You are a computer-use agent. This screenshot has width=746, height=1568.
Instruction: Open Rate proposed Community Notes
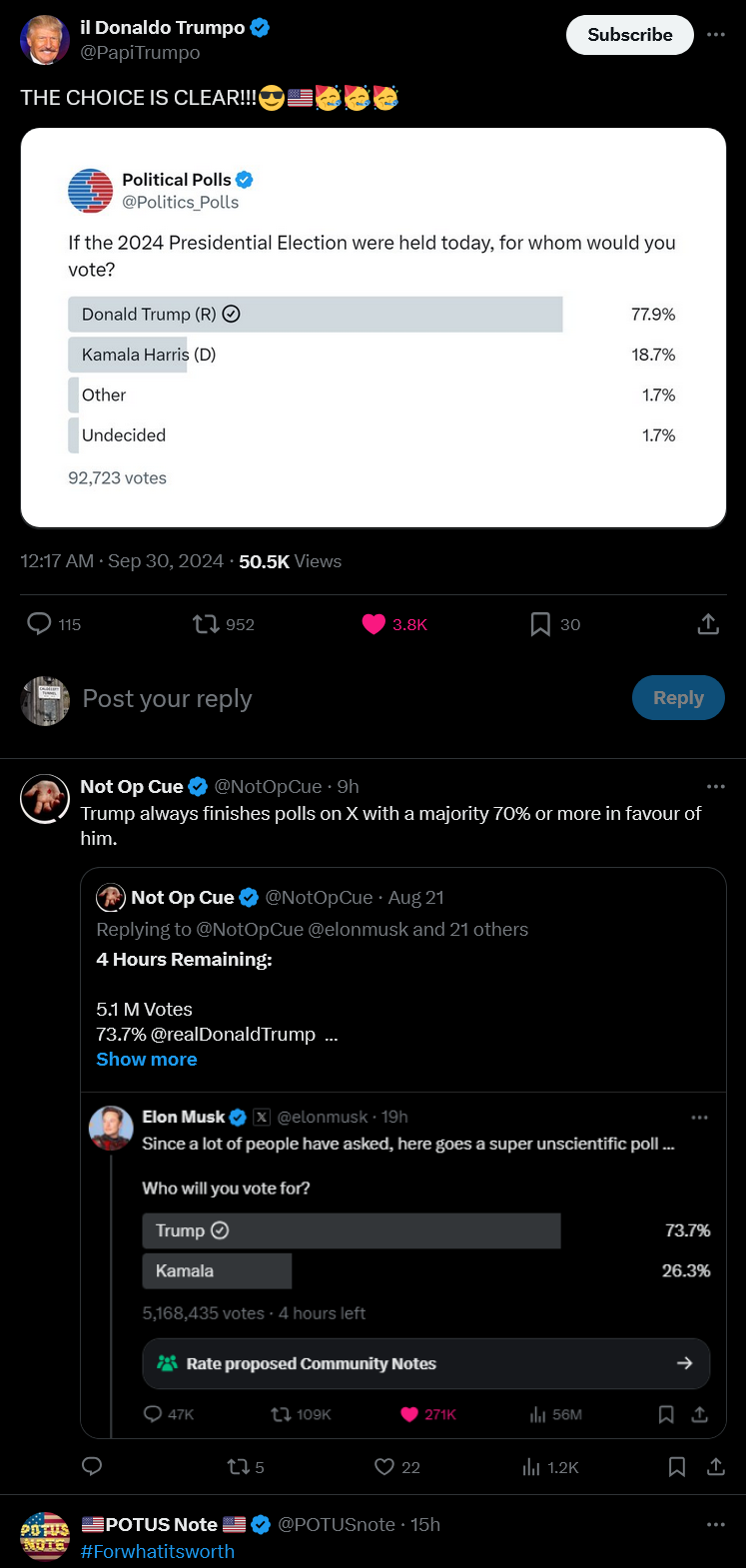[x=425, y=1363]
